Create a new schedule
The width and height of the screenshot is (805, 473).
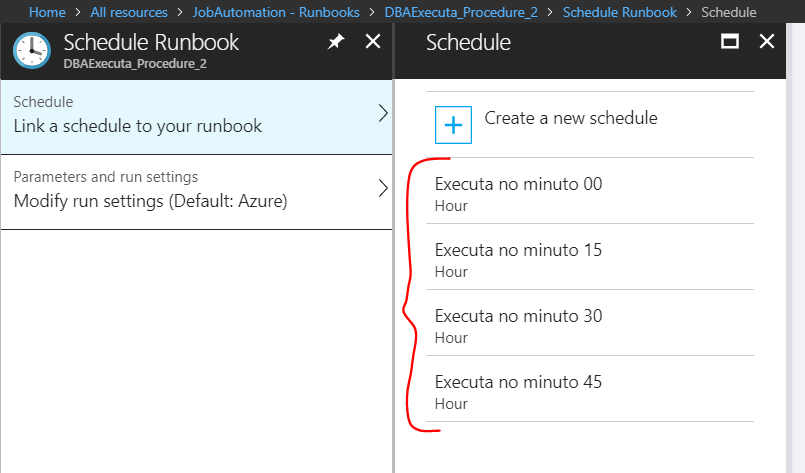[x=570, y=118]
